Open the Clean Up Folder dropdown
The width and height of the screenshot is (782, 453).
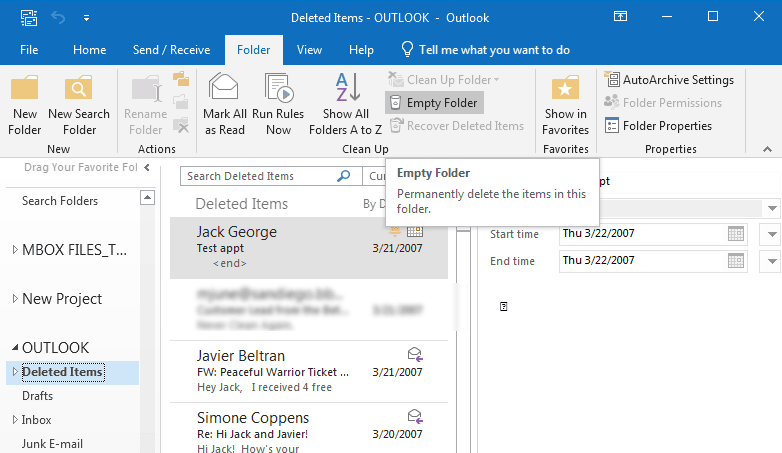point(443,80)
